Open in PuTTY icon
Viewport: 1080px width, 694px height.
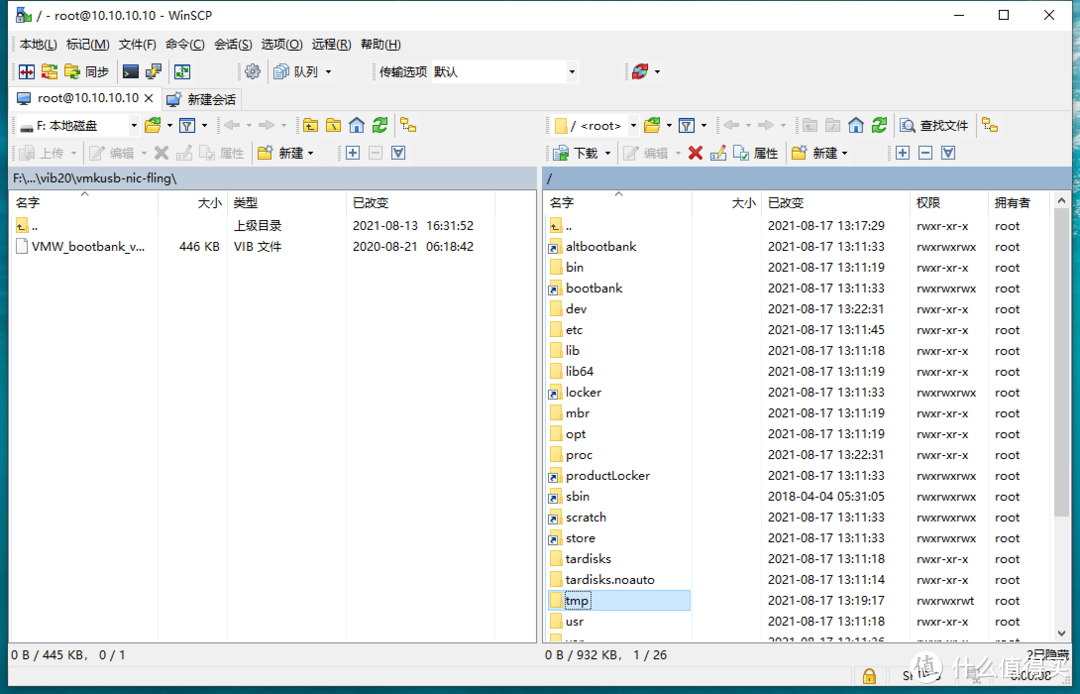tap(153, 72)
